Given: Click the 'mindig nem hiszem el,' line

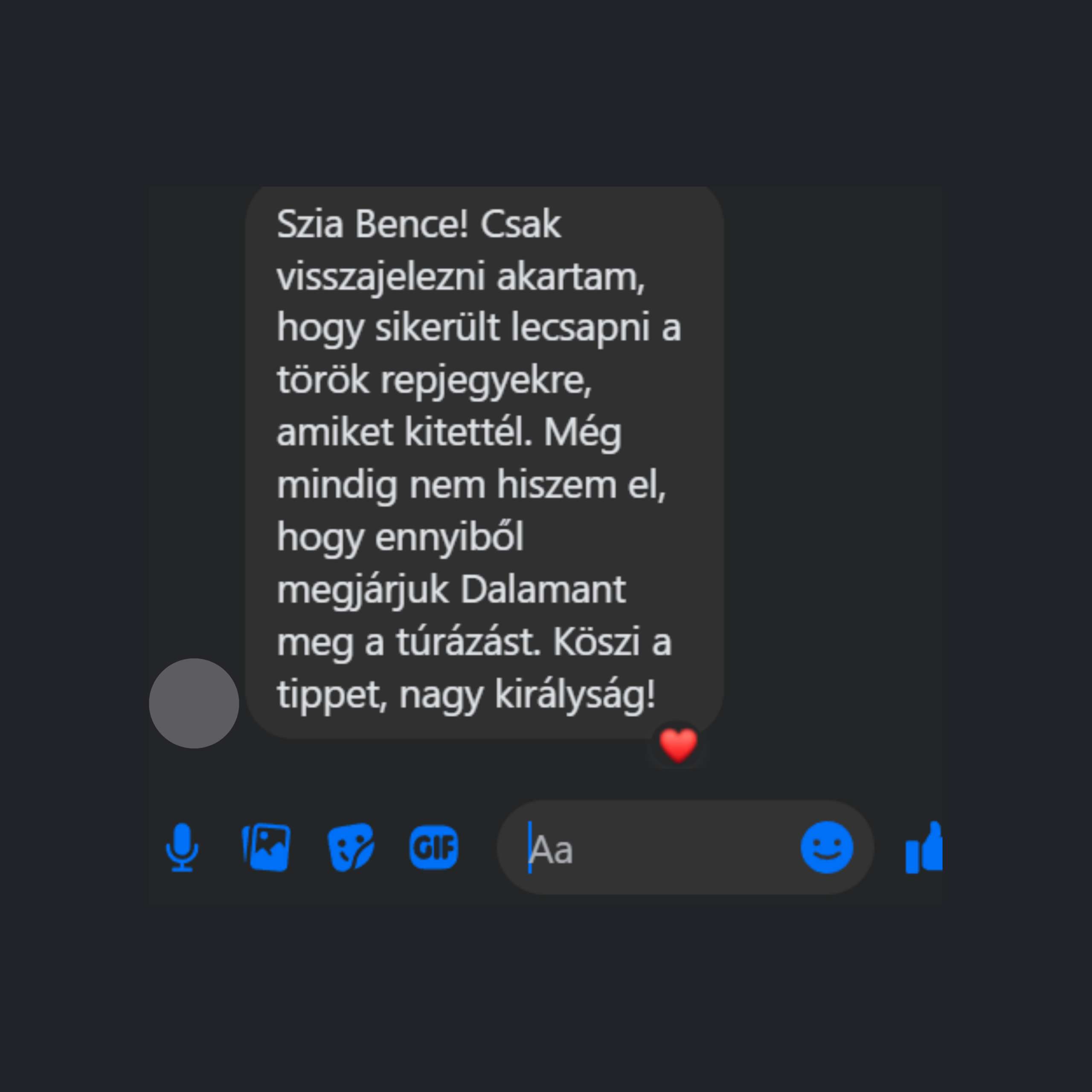Looking at the screenshot, I should (x=471, y=485).
